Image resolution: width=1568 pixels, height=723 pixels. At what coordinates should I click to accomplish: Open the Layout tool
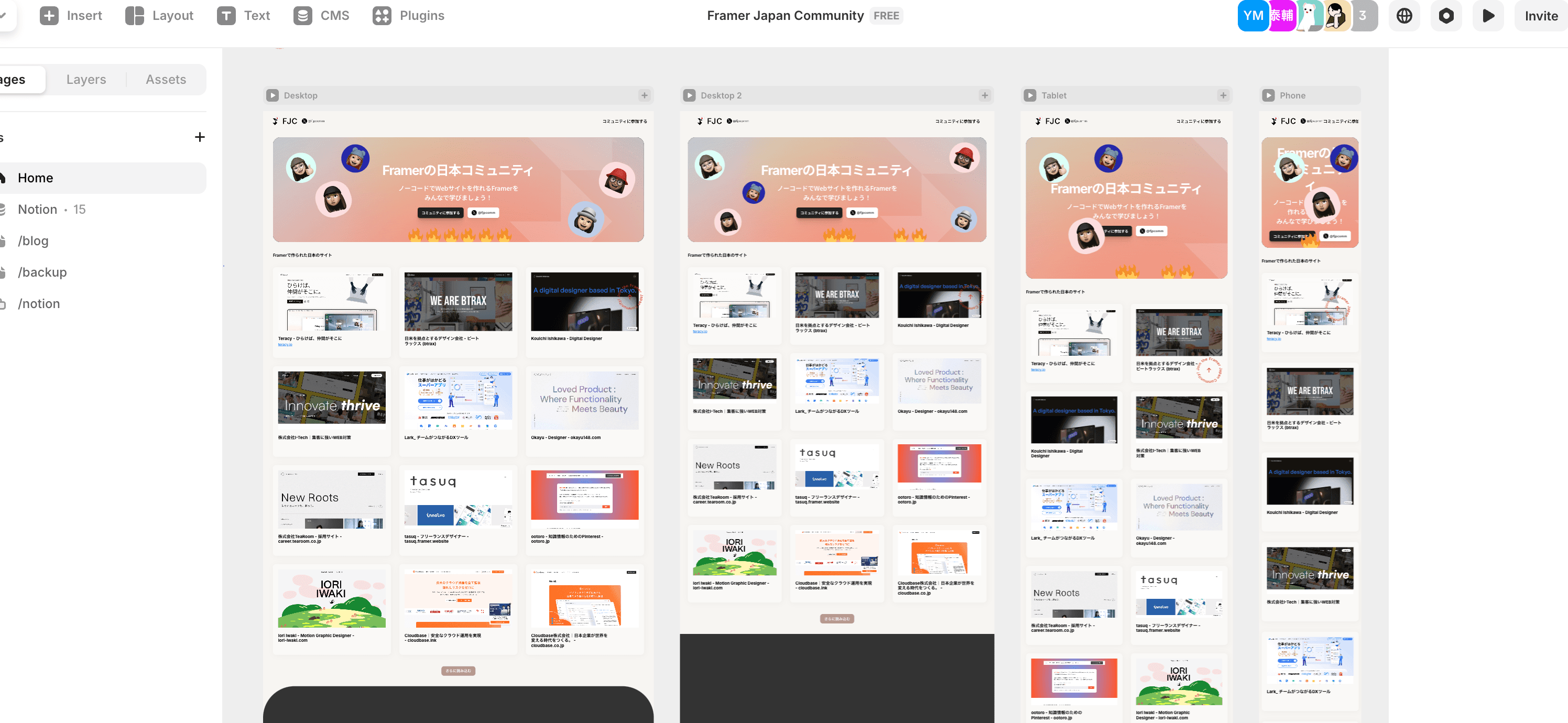click(159, 16)
